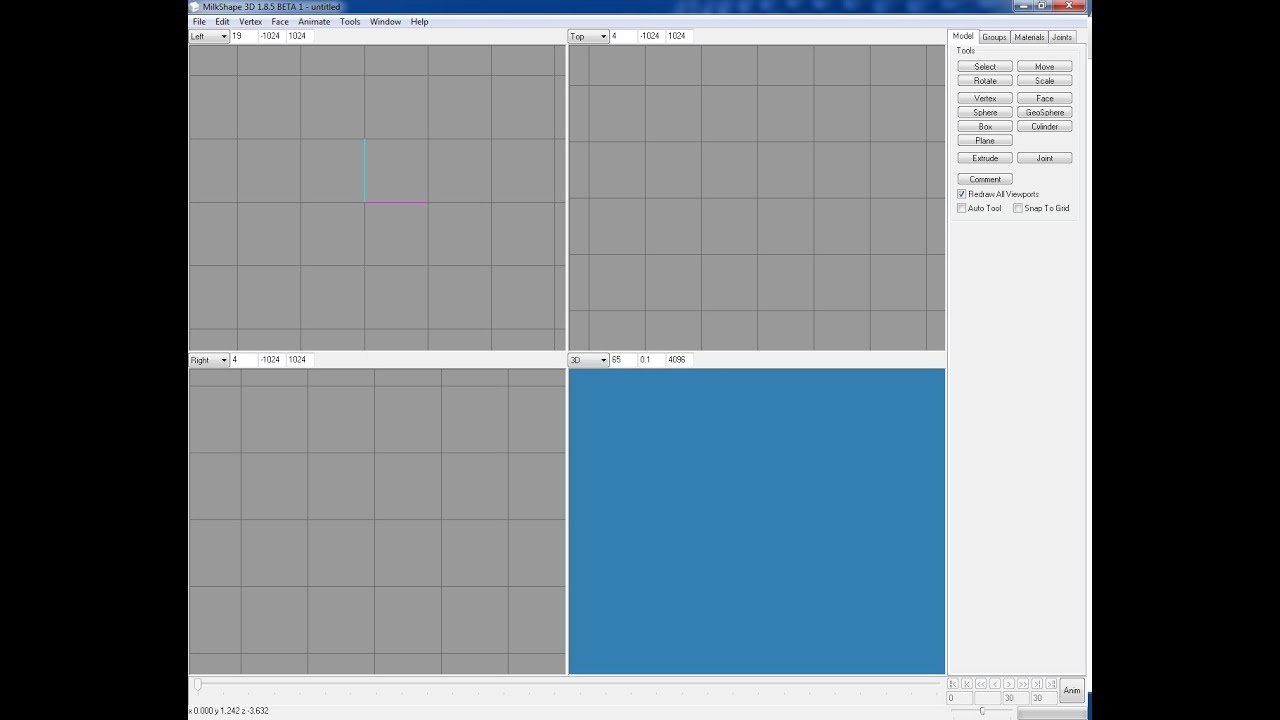Enable the Snap To Grid checkbox
1280x720 pixels.
coord(1018,208)
